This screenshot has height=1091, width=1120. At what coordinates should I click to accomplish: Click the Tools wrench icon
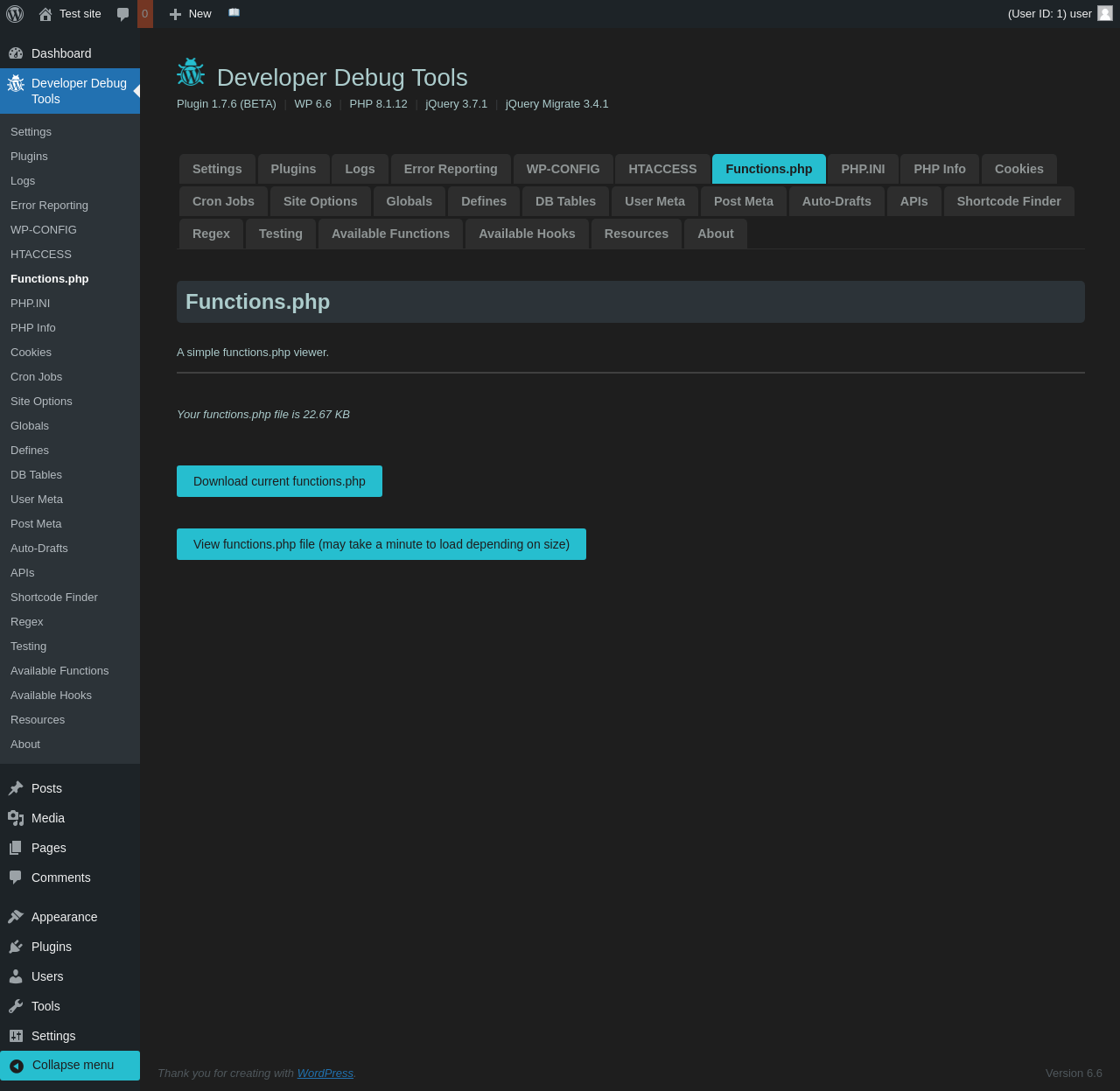[x=16, y=1006]
